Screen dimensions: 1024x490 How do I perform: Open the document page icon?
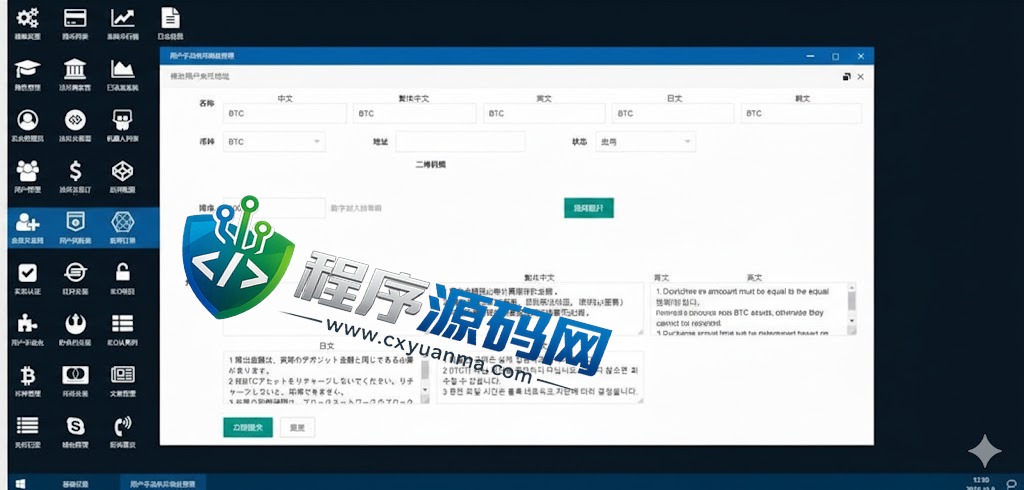[x=170, y=18]
